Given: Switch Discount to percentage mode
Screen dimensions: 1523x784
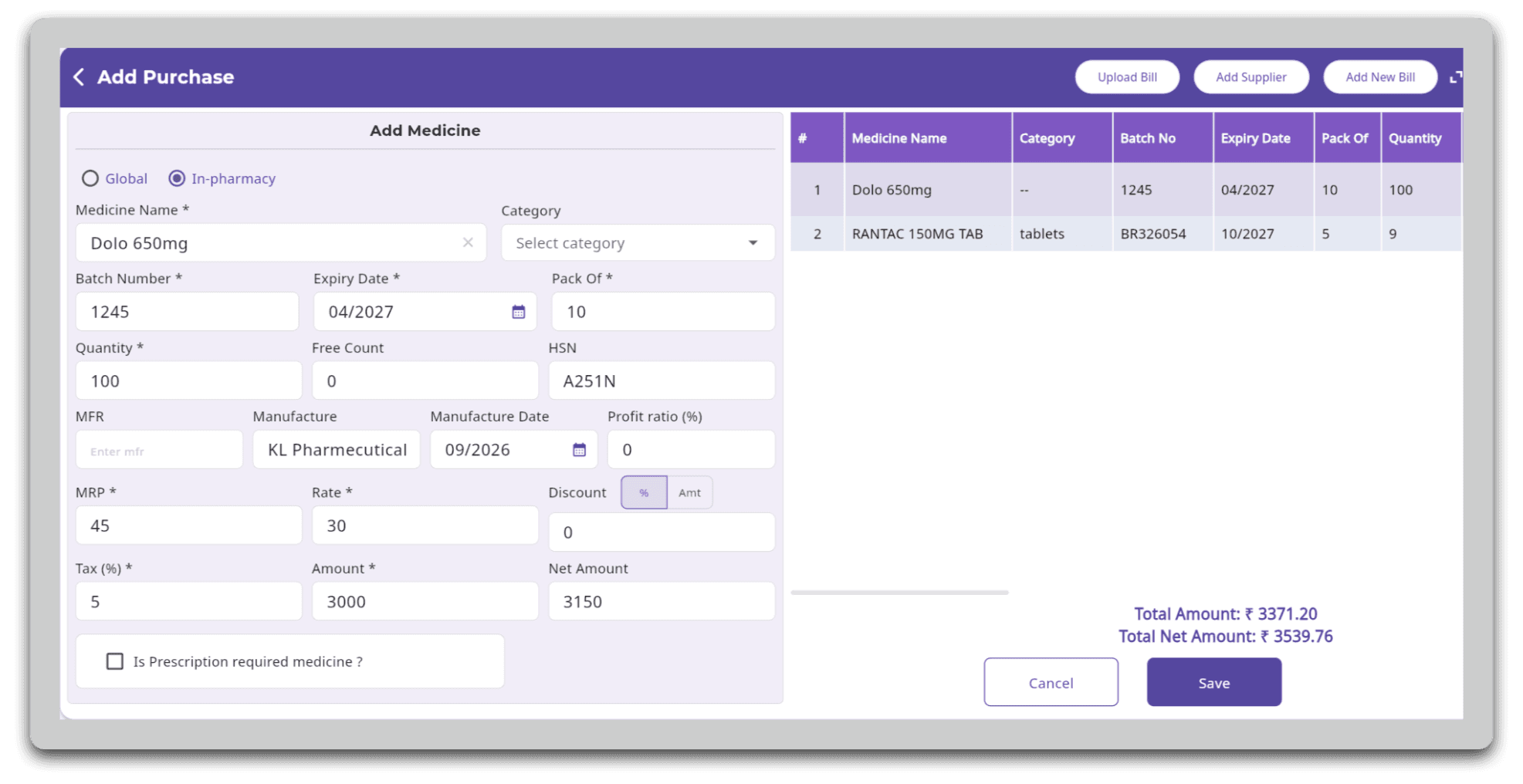Looking at the screenshot, I should pyautogui.click(x=644, y=492).
